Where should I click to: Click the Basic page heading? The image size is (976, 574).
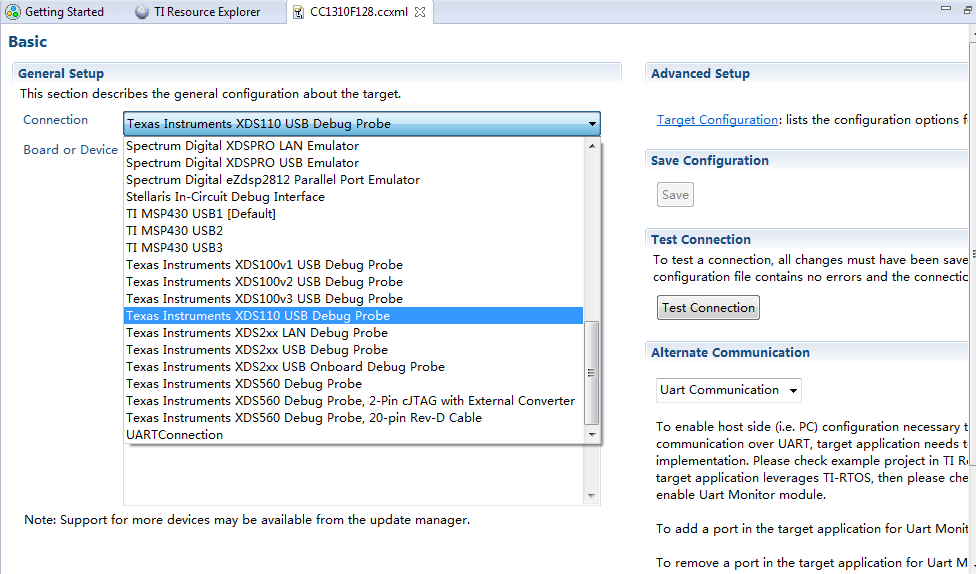pos(27,42)
